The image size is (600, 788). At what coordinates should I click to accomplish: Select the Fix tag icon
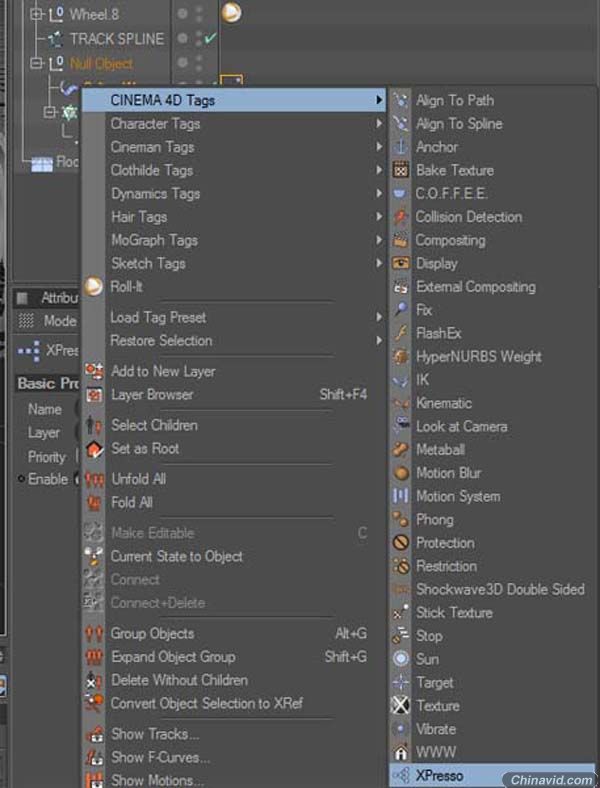[x=401, y=310]
